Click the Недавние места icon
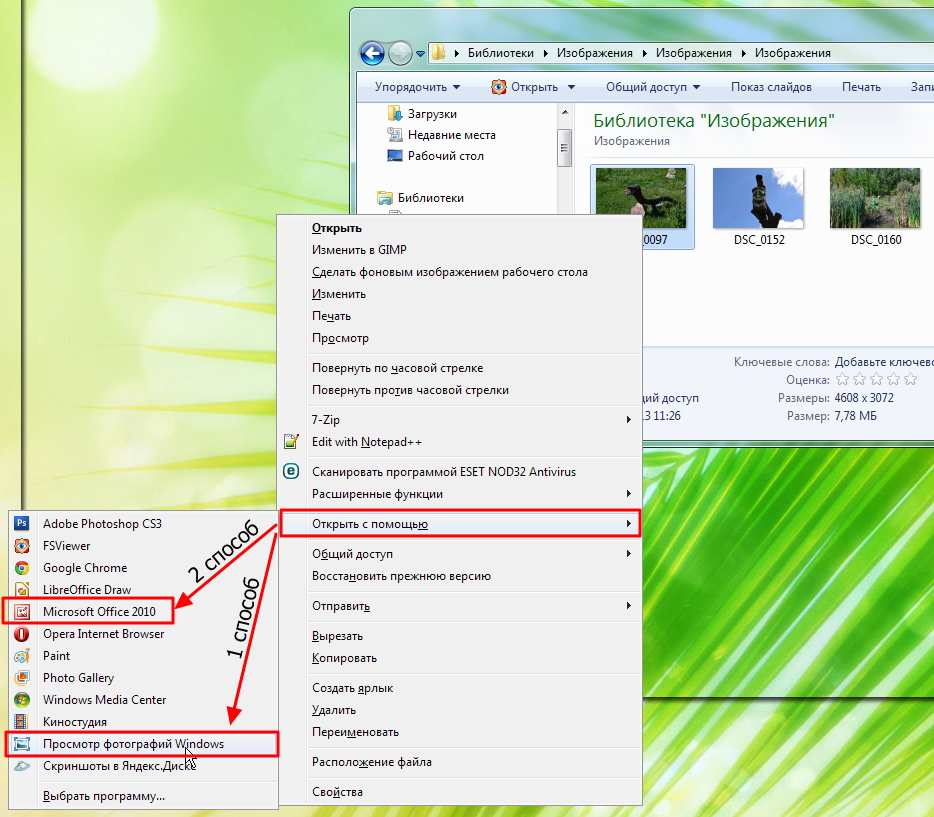934x817 pixels. click(x=394, y=135)
